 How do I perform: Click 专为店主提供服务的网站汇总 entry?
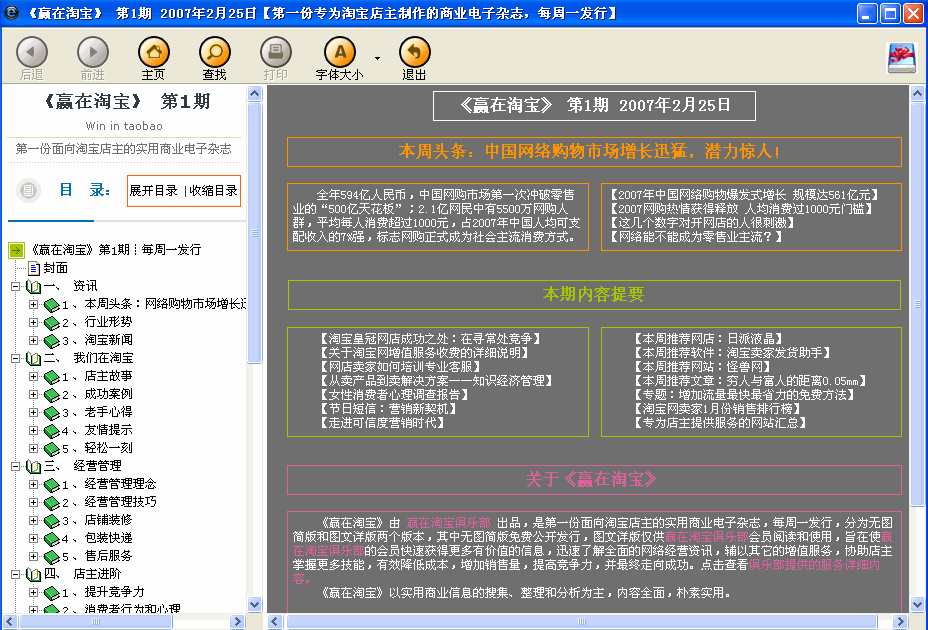coord(720,423)
